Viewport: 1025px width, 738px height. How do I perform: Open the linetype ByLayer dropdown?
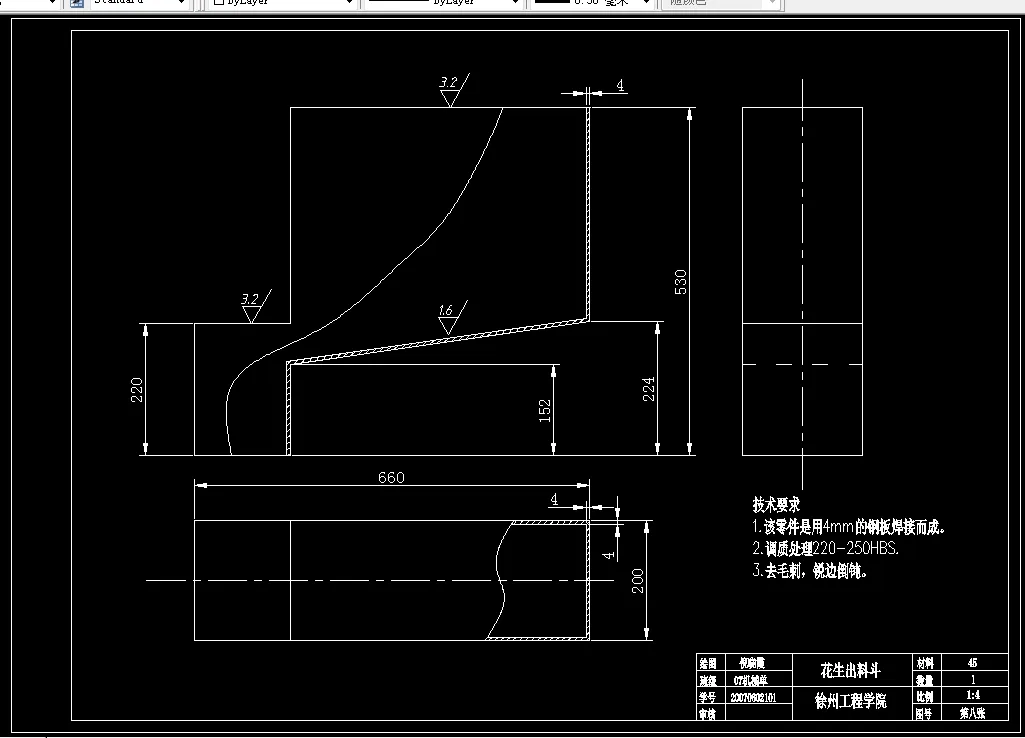pos(443,3)
